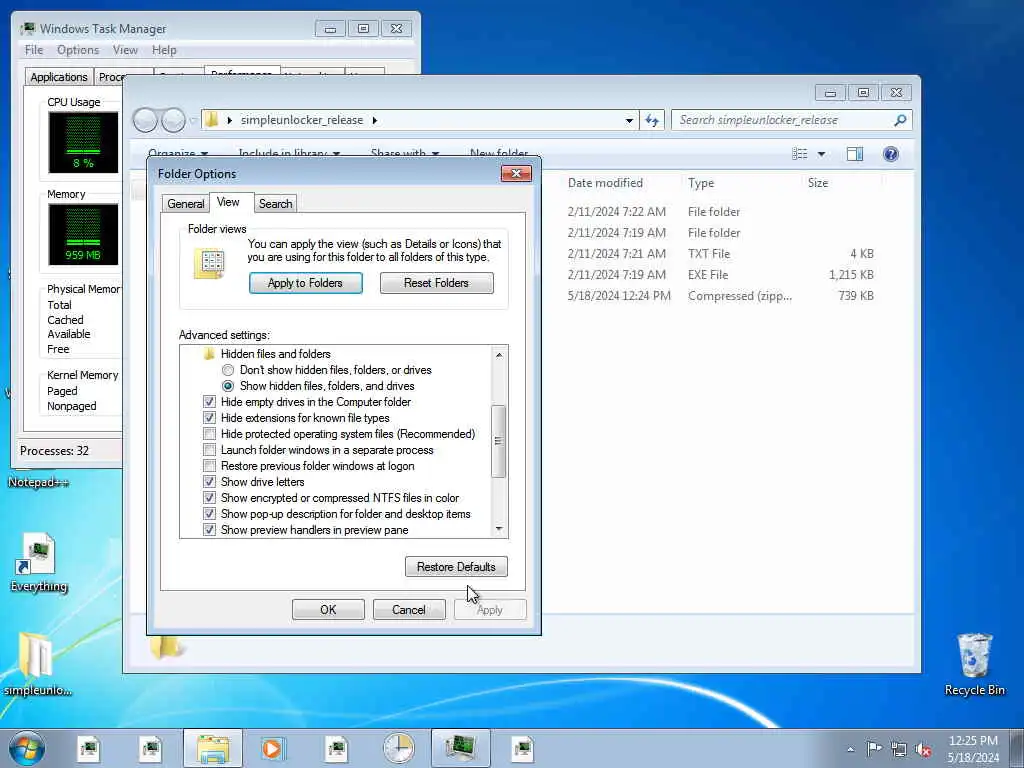1024x768 pixels.
Task: Uncheck Show pop-up description for folder items
Action: click(209, 514)
